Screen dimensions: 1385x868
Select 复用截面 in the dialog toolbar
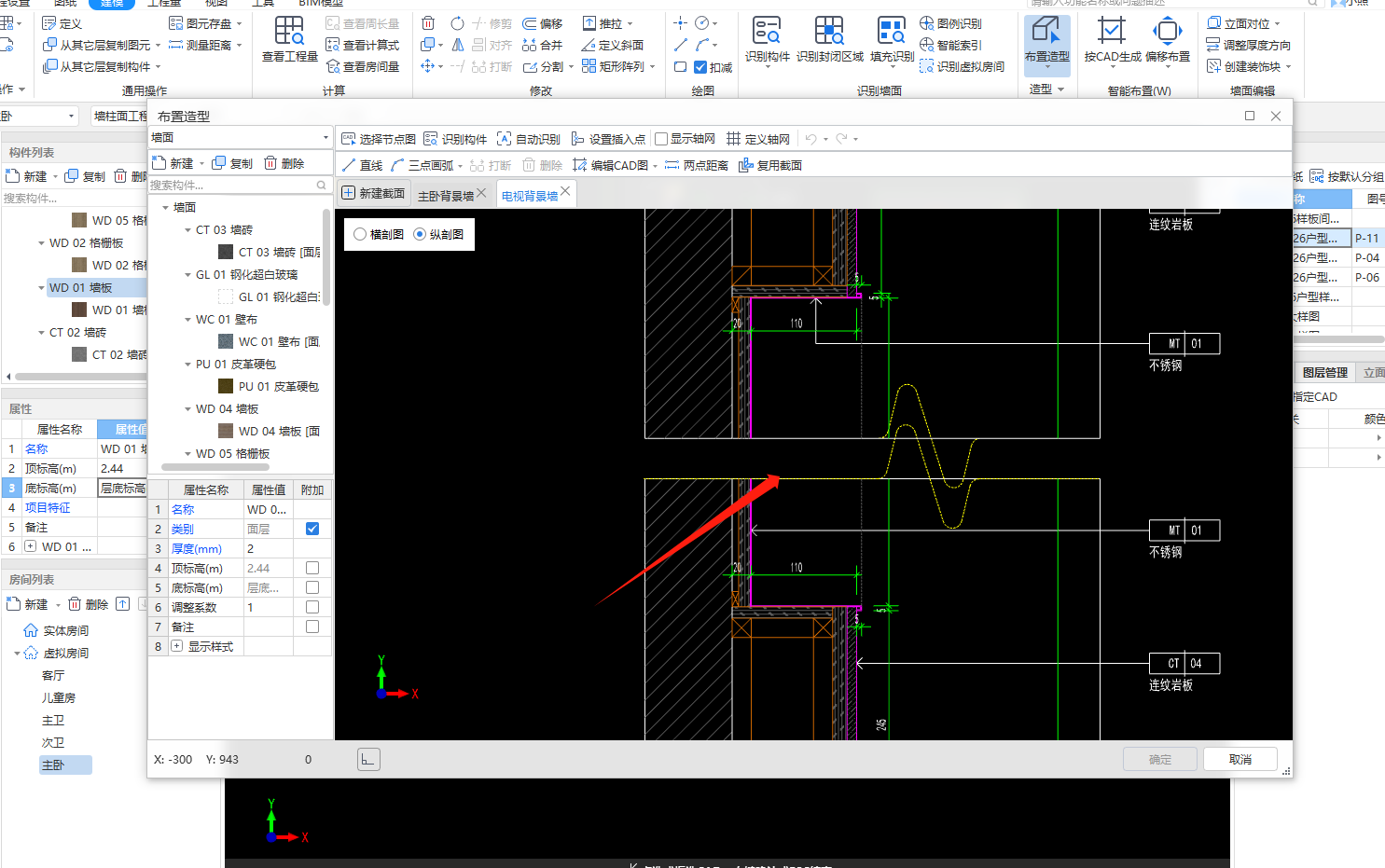point(770,165)
